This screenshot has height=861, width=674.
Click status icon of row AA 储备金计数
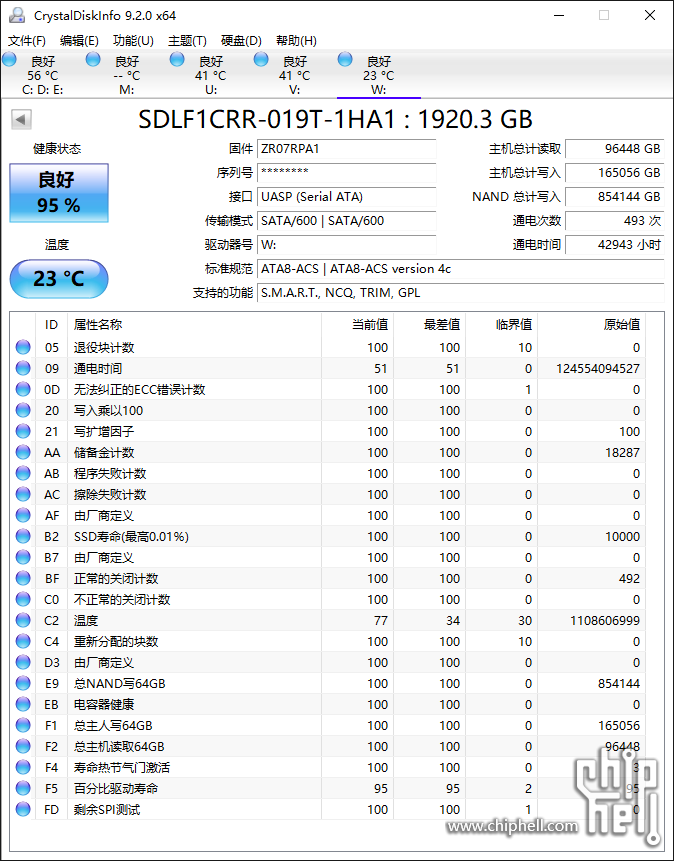coord(23,452)
